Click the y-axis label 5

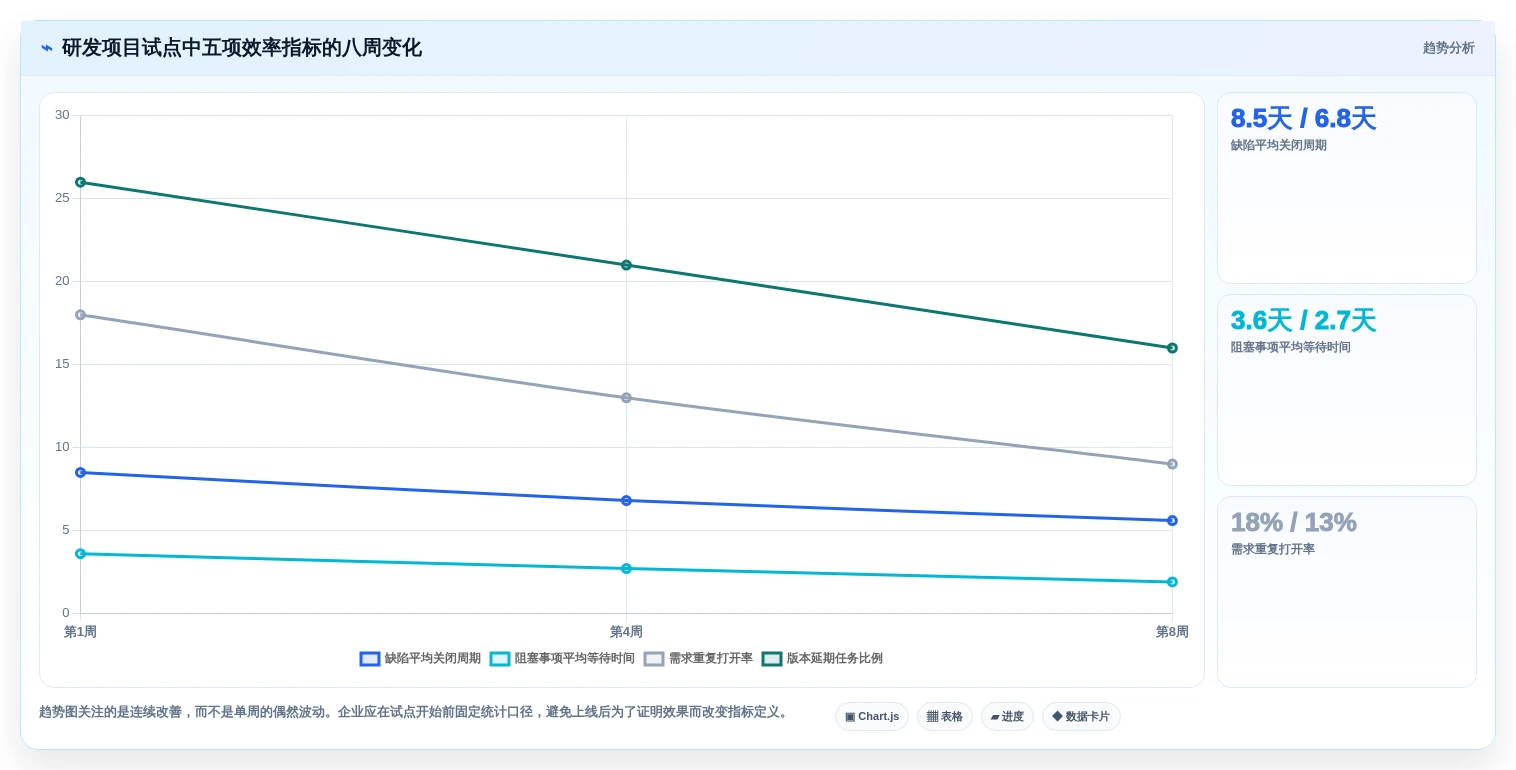coord(66,530)
